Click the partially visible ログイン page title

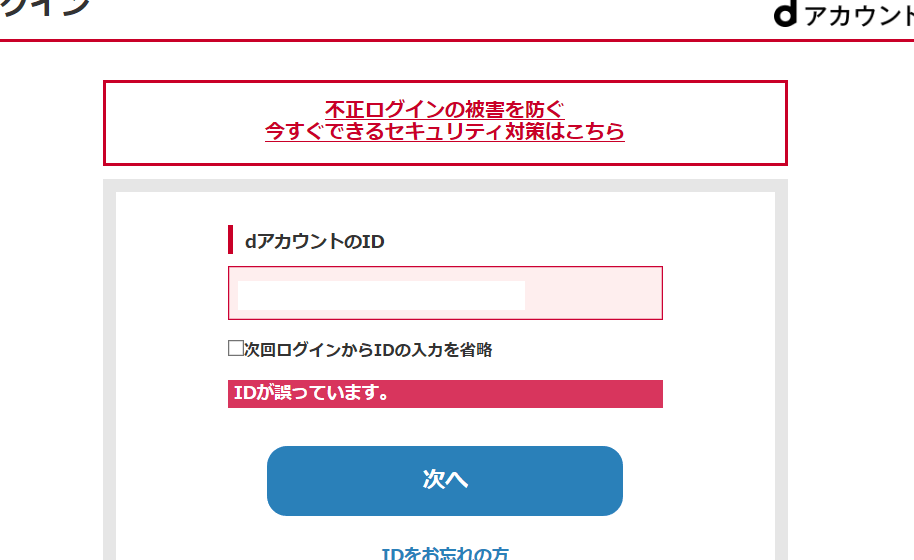click(x=45, y=6)
